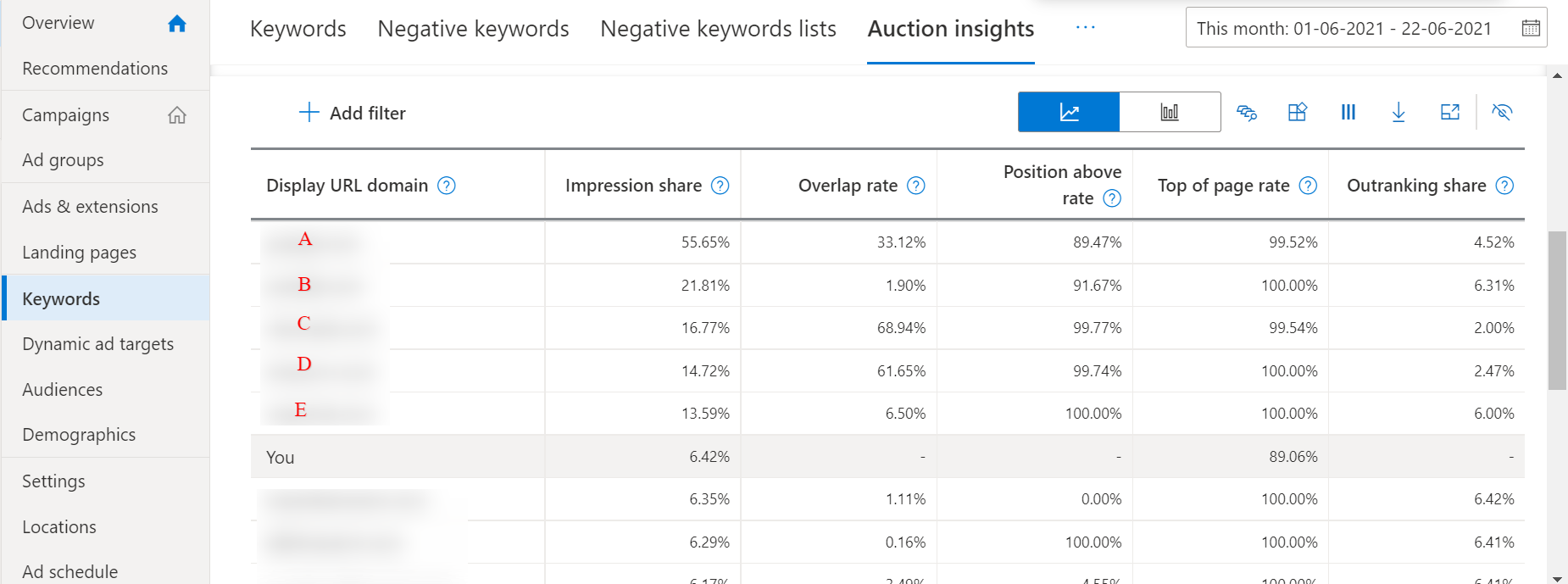Click the blue home icon beside Overview
This screenshot has height=584, width=1568.
click(177, 24)
